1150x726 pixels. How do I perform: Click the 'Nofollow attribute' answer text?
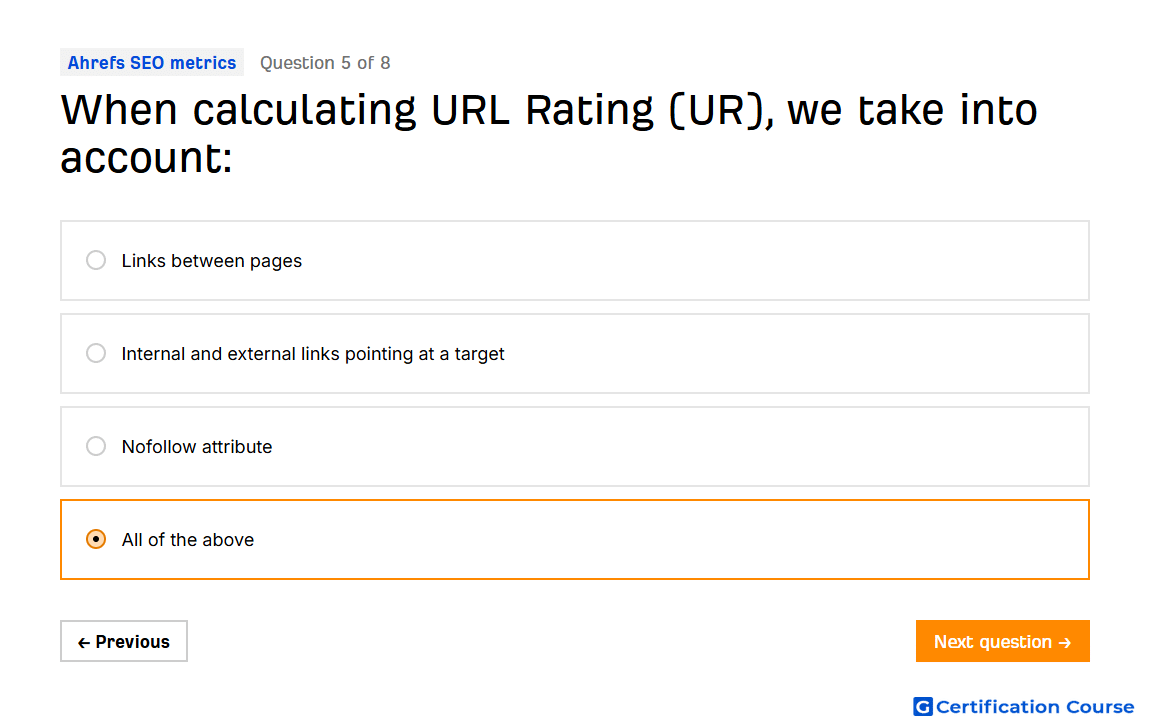tap(197, 447)
